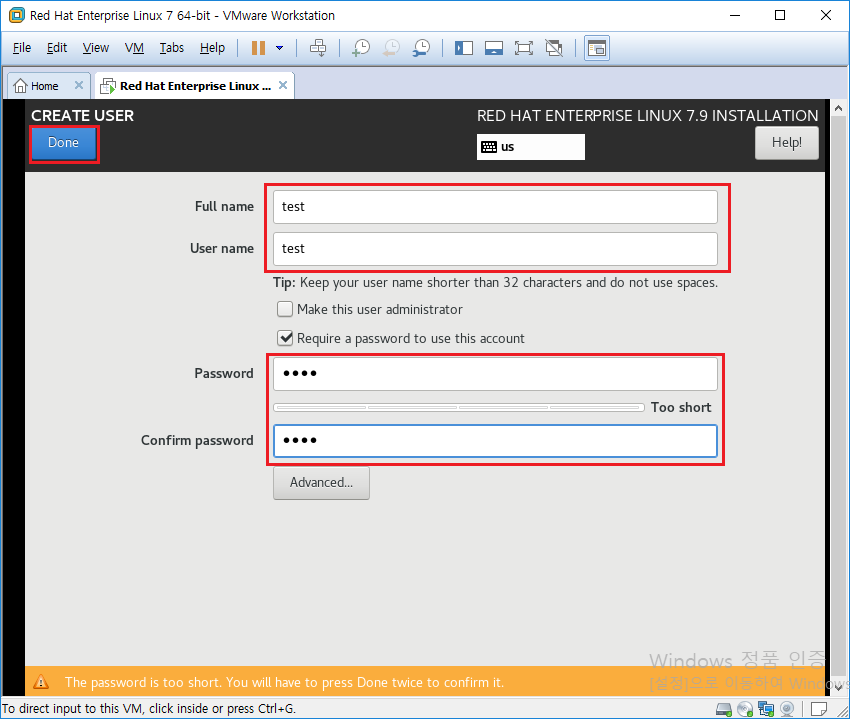The height and width of the screenshot is (719, 850).
Task: Click the blue Done button
Action: [63, 143]
